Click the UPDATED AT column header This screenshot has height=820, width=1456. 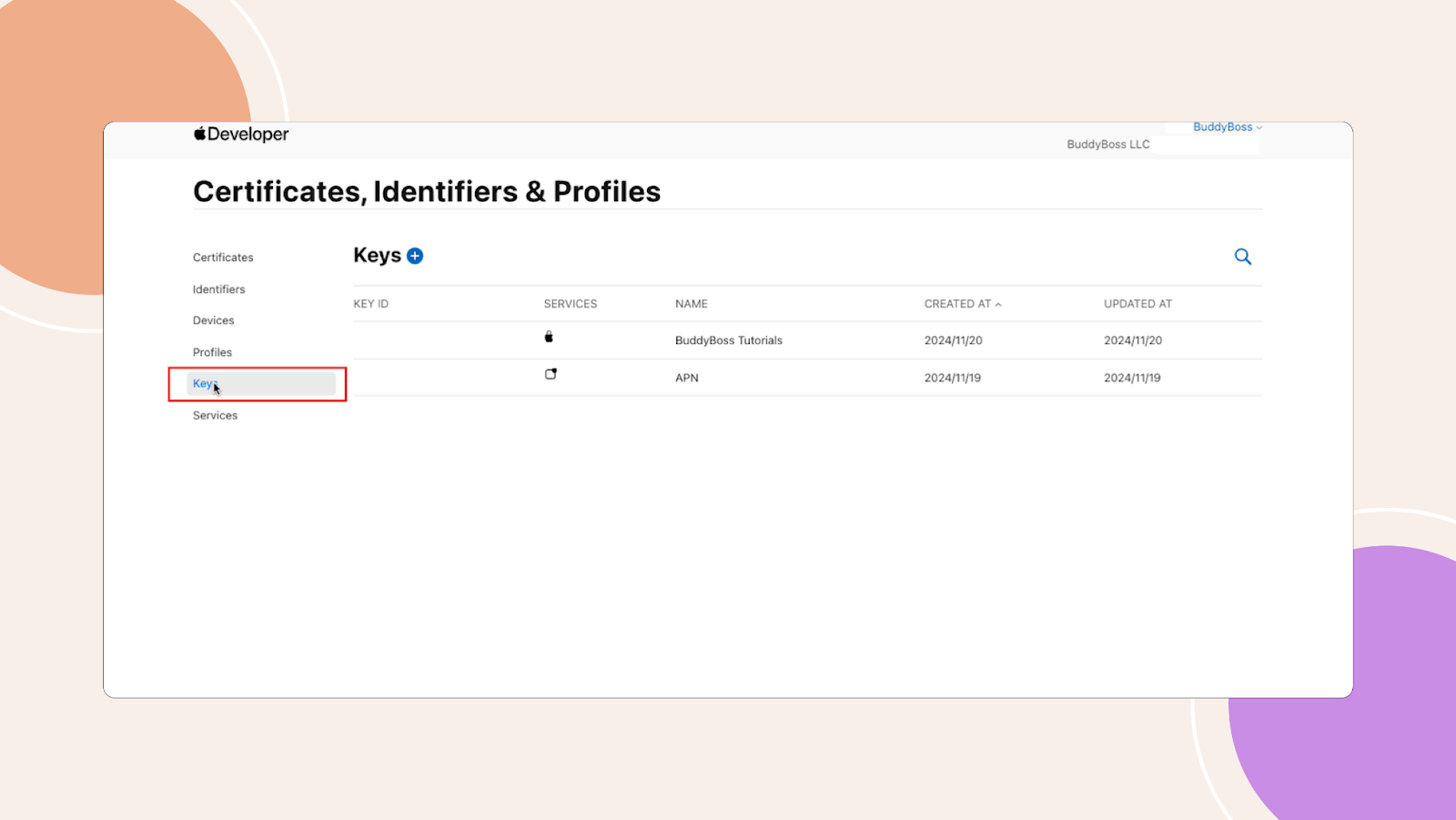pos(1137,304)
